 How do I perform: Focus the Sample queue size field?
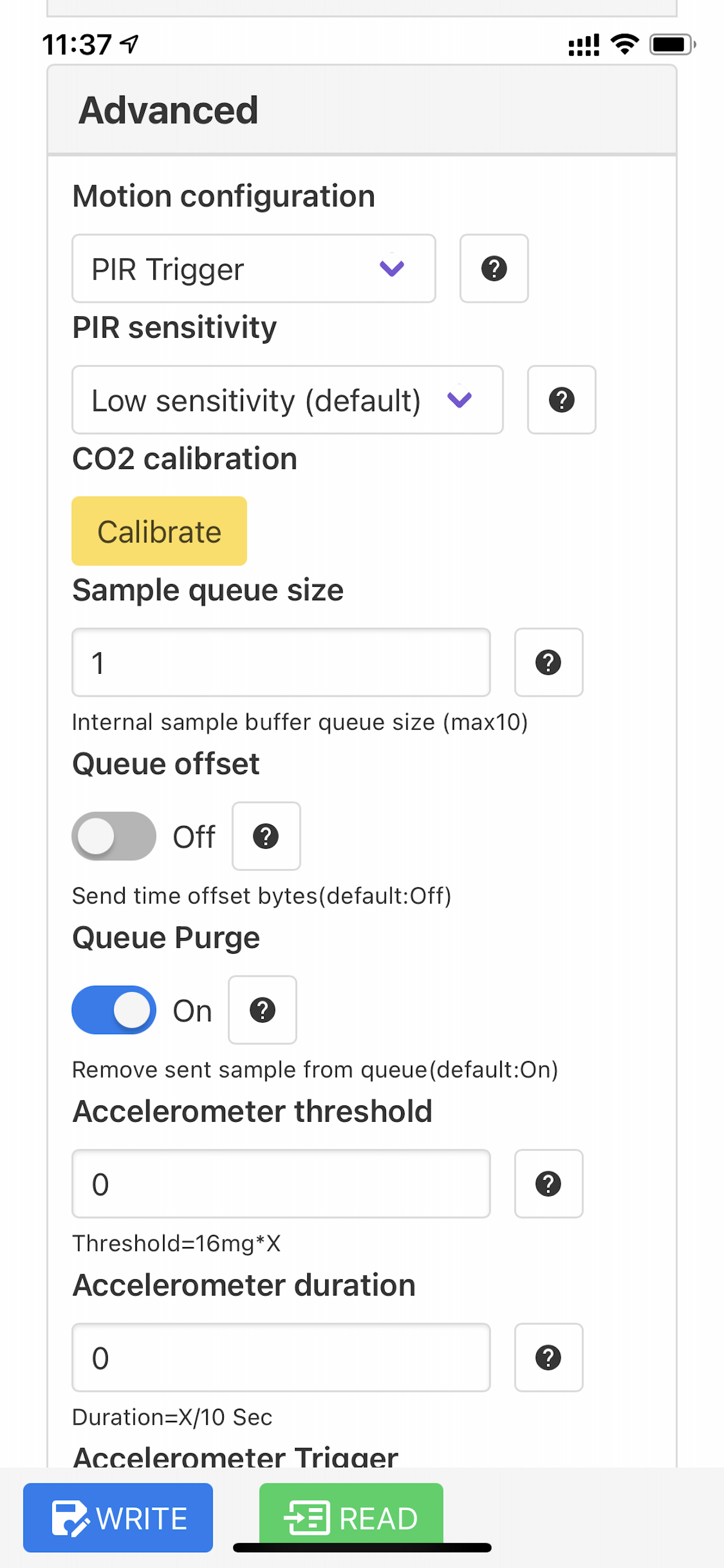pyautogui.click(x=281, y=662)
